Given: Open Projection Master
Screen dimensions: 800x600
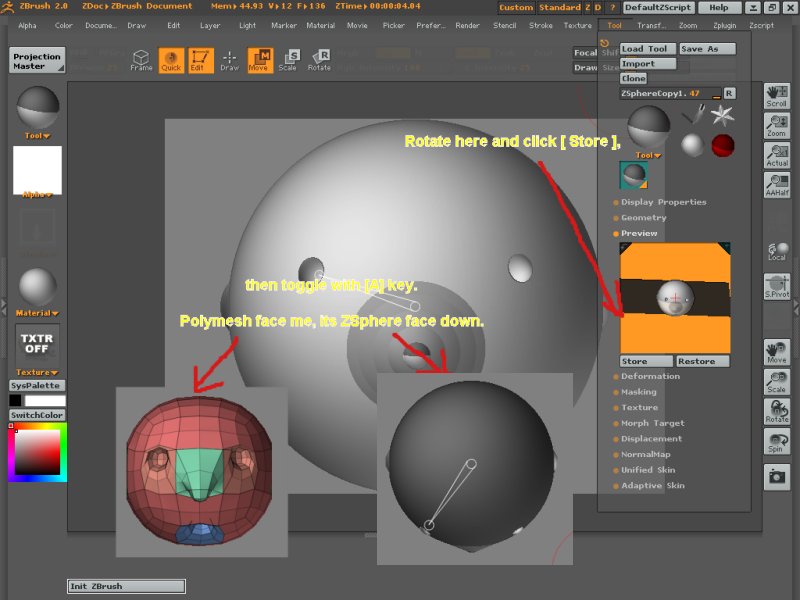Looking at the screenshot, I should tap(37, 60).
